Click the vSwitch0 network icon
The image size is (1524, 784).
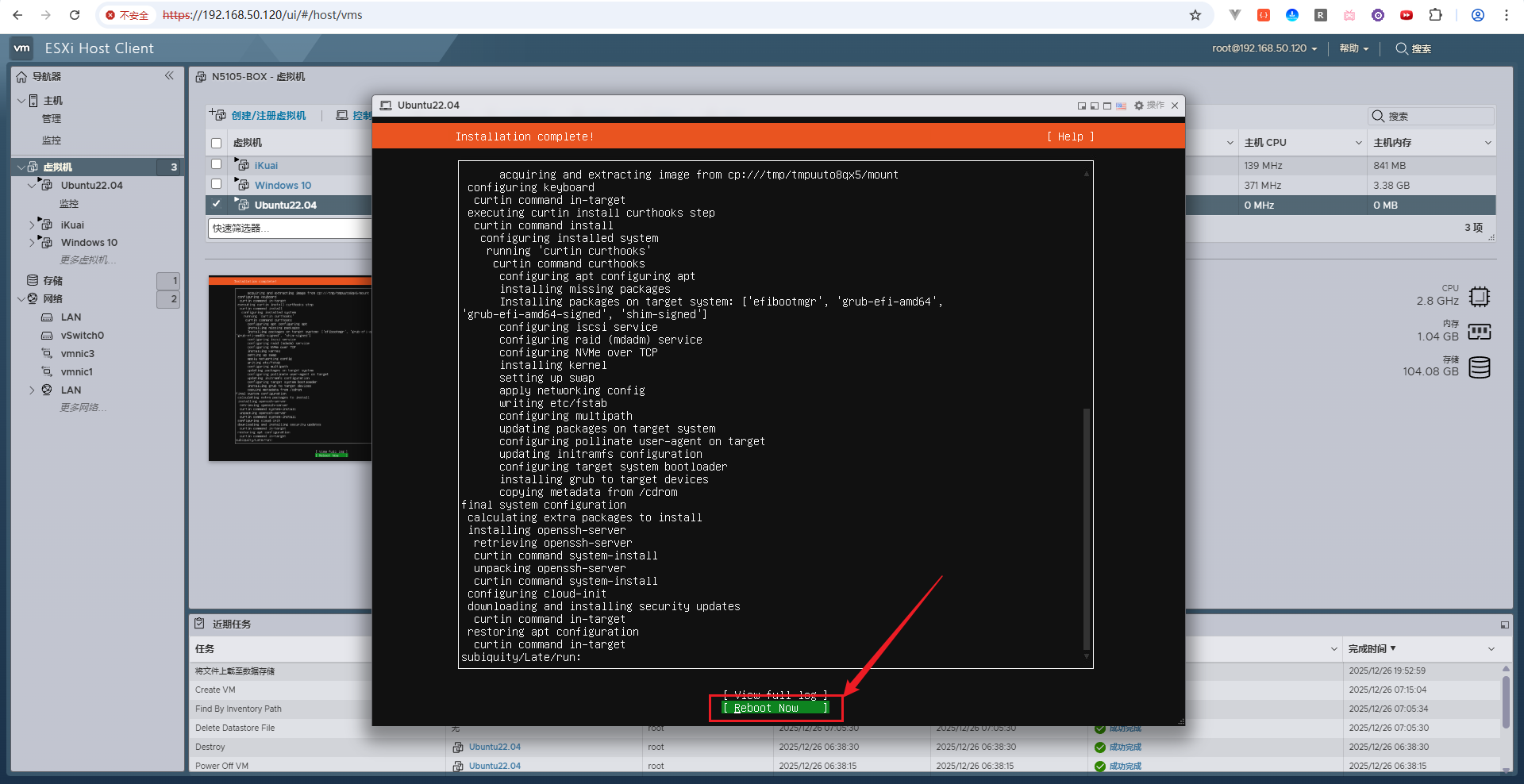click(x=47, y=336)
